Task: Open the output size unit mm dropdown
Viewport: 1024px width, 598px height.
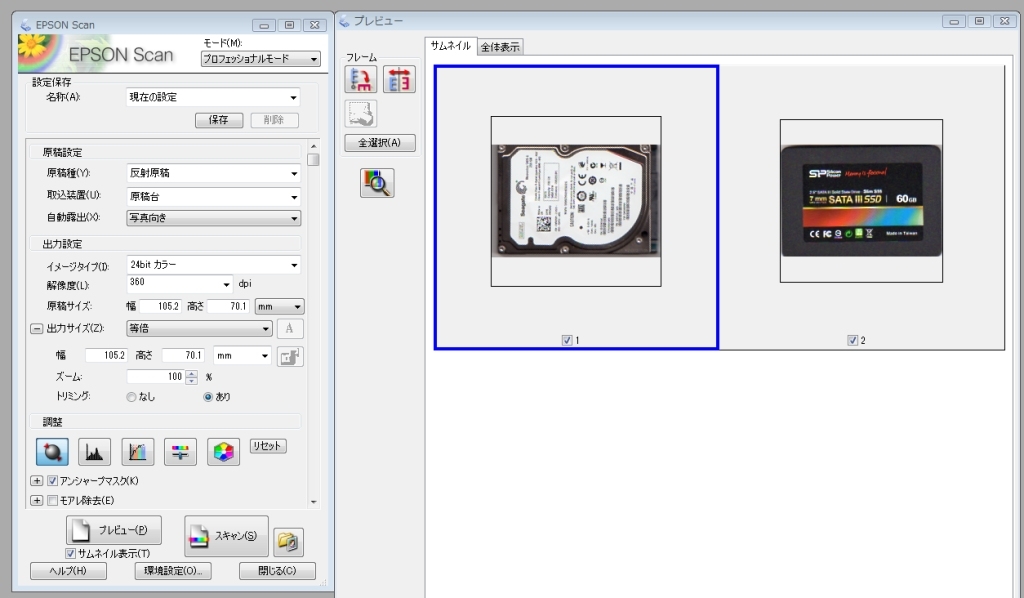Action: (242, 356)
